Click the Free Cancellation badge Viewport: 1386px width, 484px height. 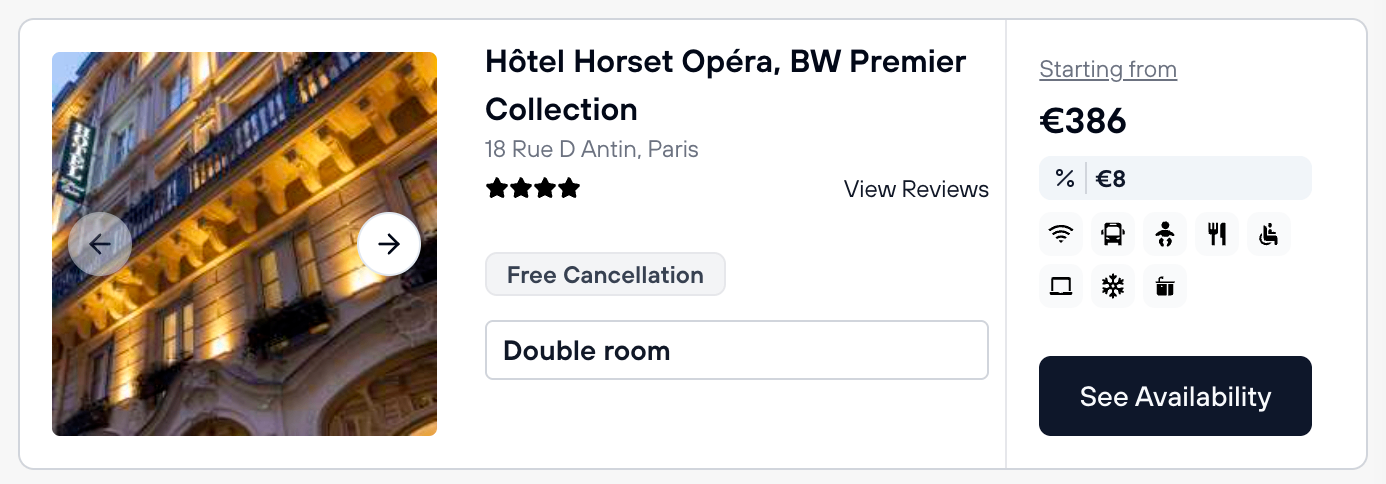605,275
